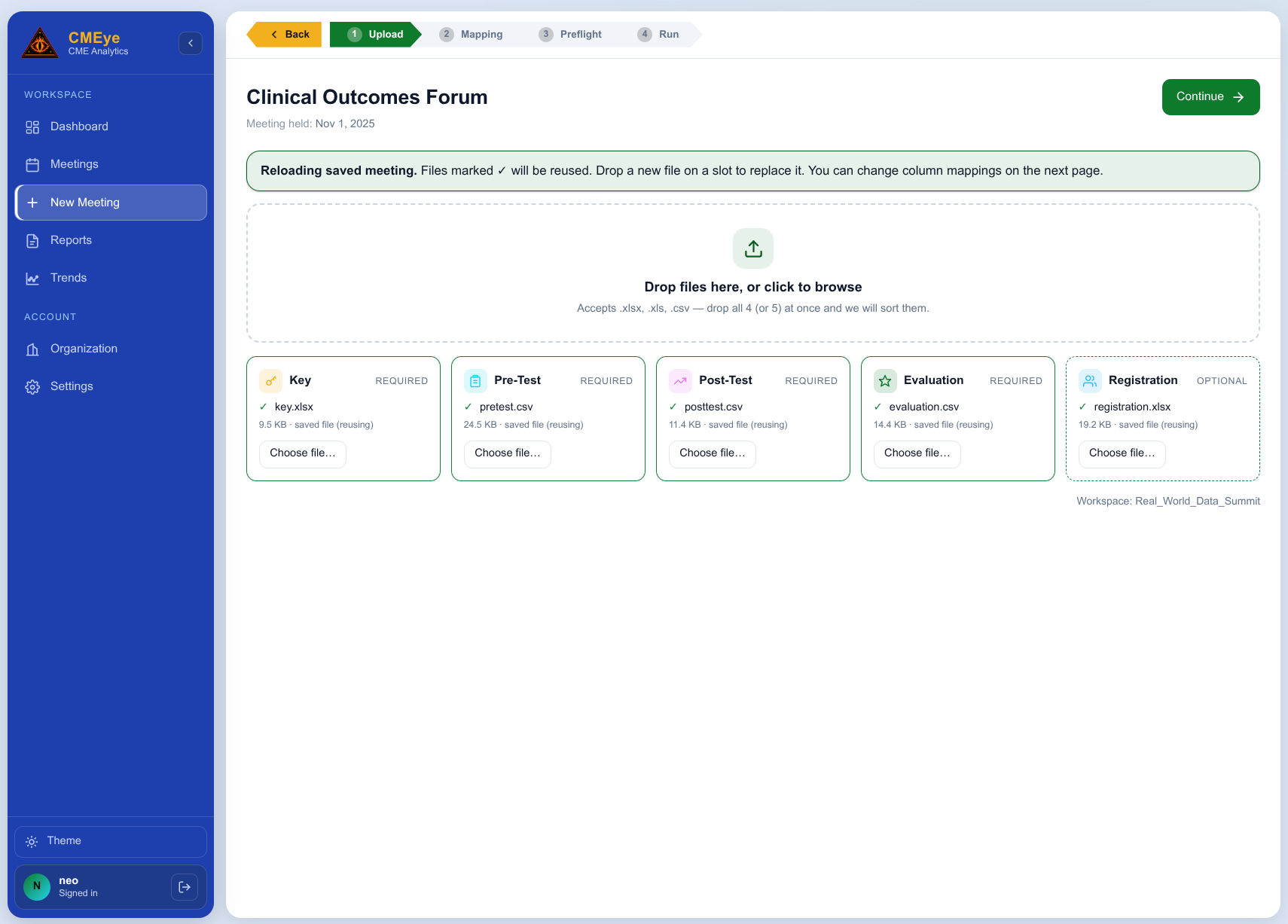
Task: Click the 19.2 KB saved file text
Action: [1138, 425]
